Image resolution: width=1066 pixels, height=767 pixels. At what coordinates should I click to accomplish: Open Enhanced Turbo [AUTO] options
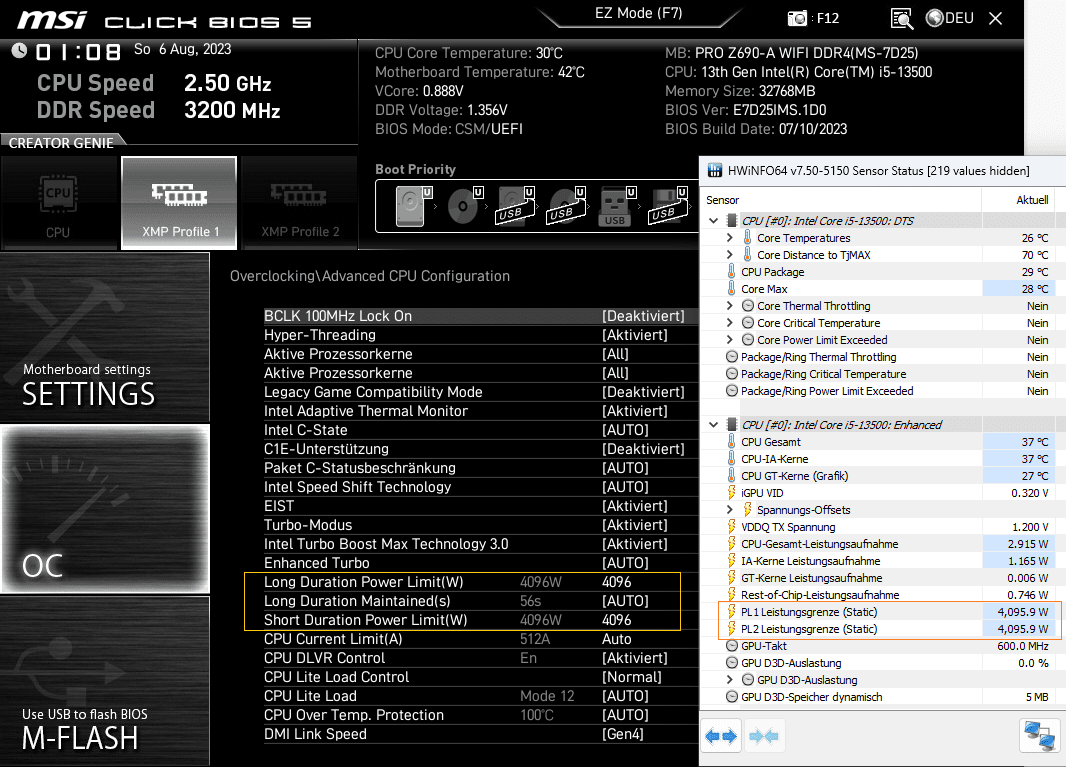click(x=625, y=563)
